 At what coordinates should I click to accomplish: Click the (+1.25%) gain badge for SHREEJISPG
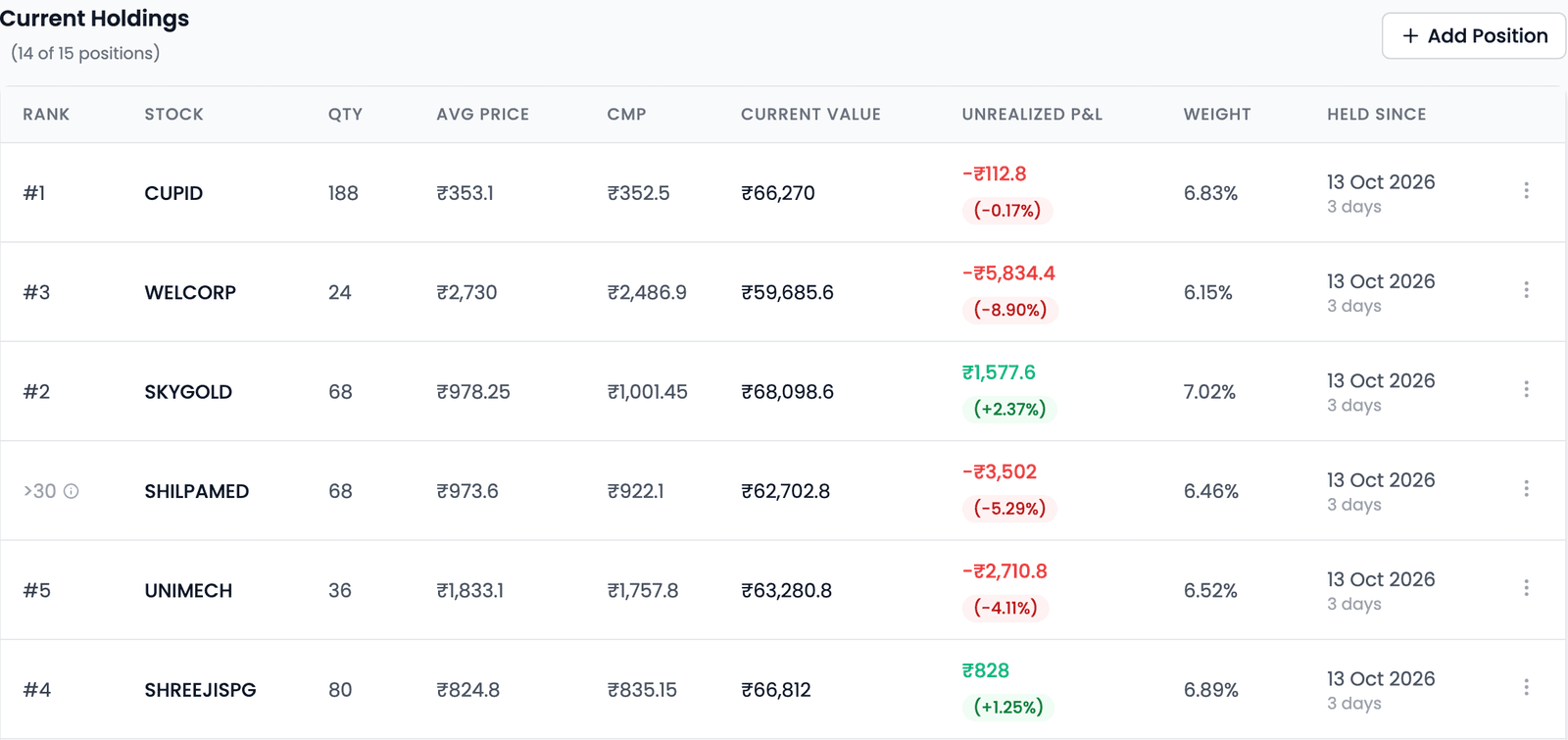coord(1008,707)
